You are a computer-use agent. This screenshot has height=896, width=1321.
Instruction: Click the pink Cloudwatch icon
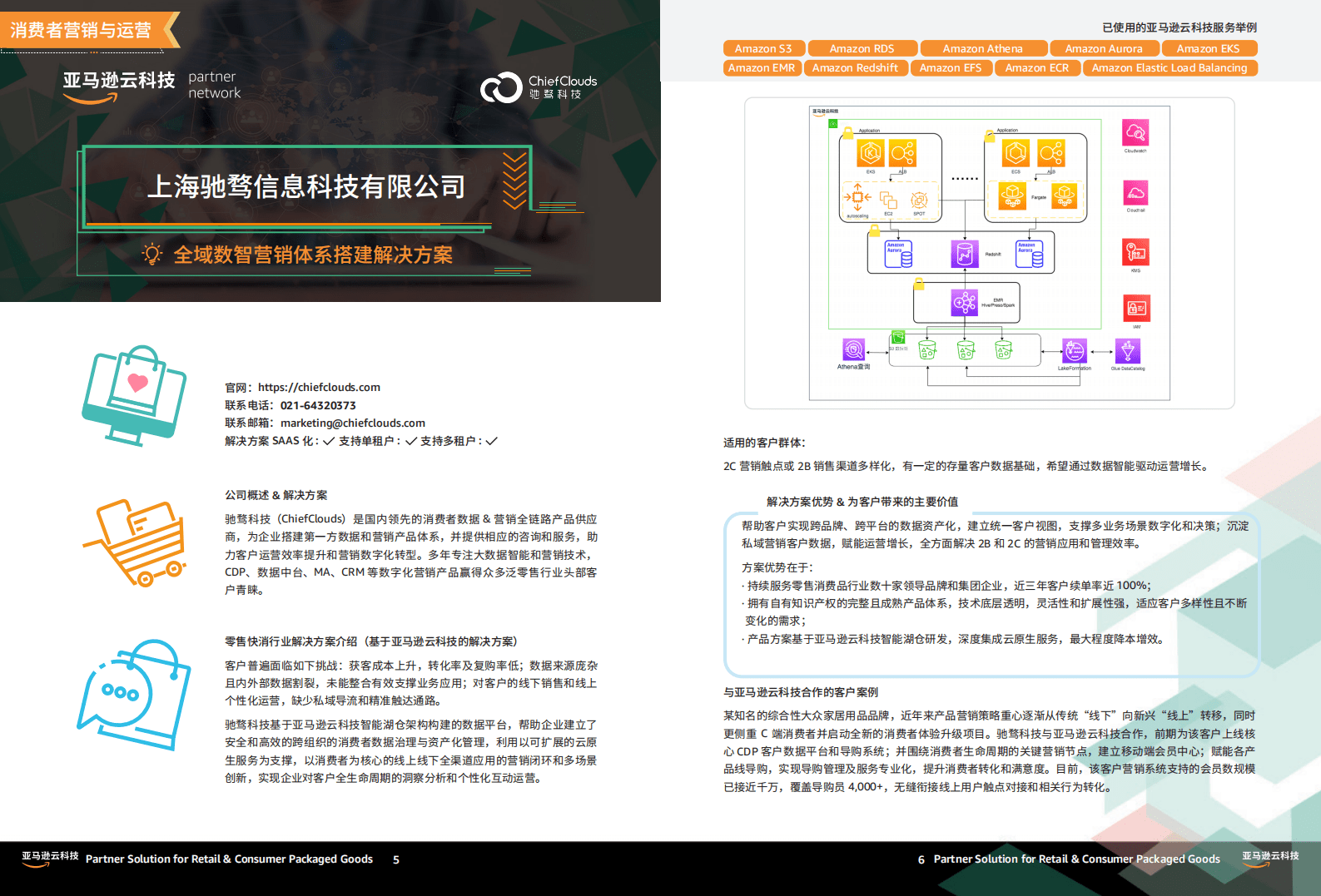click(x=1135, y=132)
